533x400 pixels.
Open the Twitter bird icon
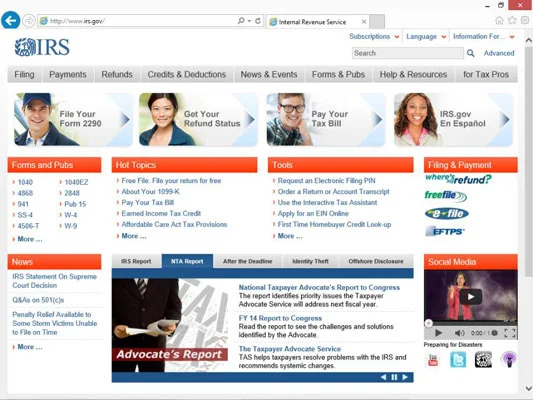(x=458, y=360)
